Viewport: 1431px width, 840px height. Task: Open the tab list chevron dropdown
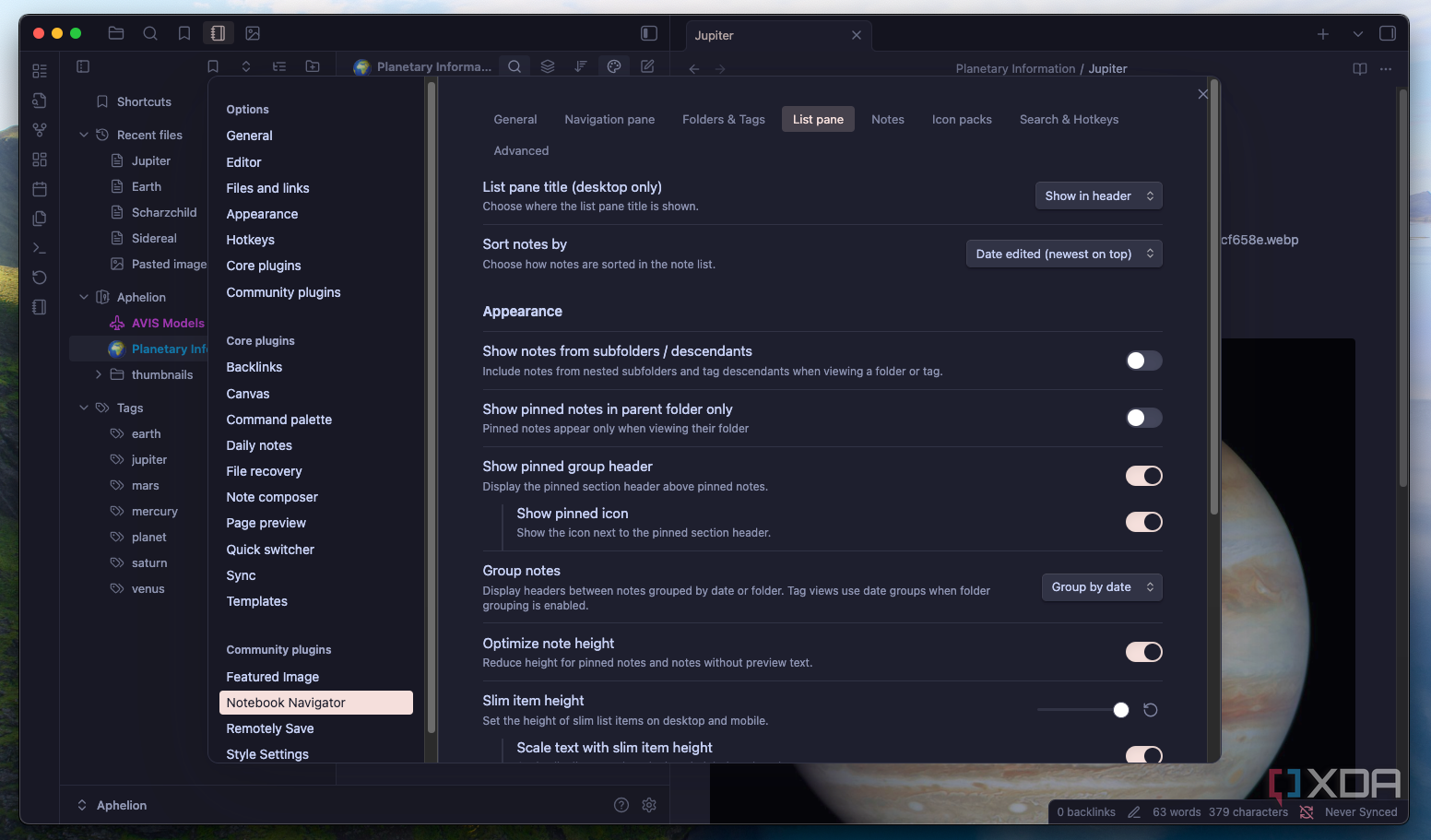pyautogui.click(x=1357, y=34)
